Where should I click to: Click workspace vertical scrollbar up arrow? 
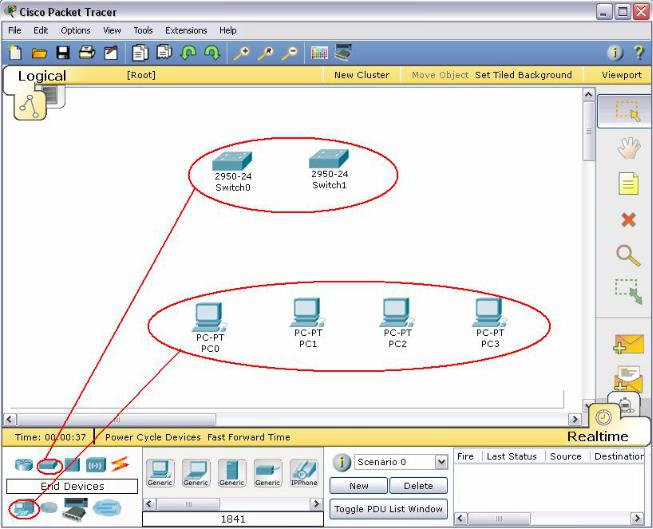click(588, 95)
